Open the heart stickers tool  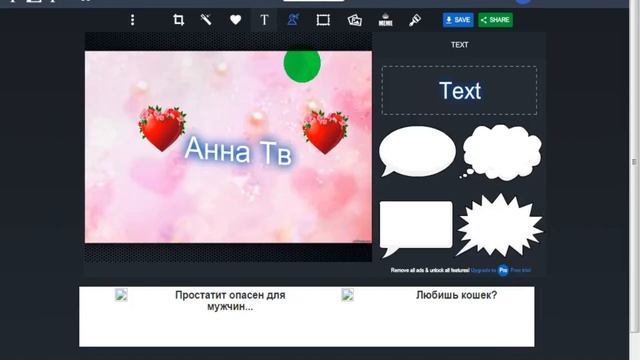[x=236, y=20]
